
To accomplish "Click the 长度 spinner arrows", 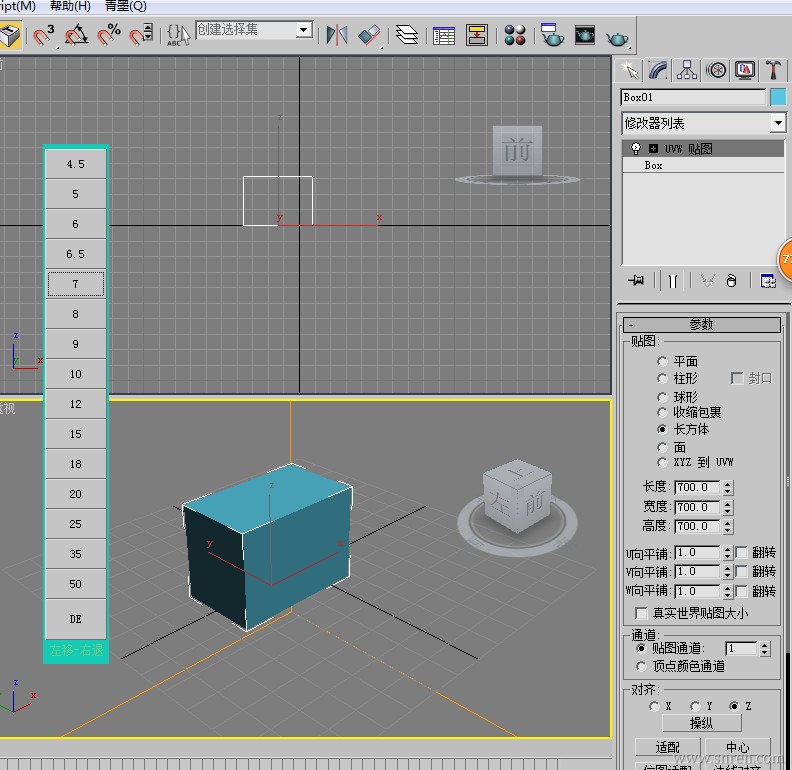I will [727, 488].
